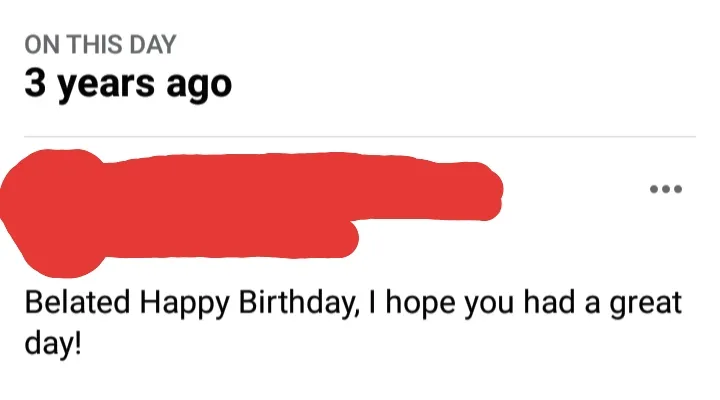Click the word "years" in the heading

click(x=108, y=86)
